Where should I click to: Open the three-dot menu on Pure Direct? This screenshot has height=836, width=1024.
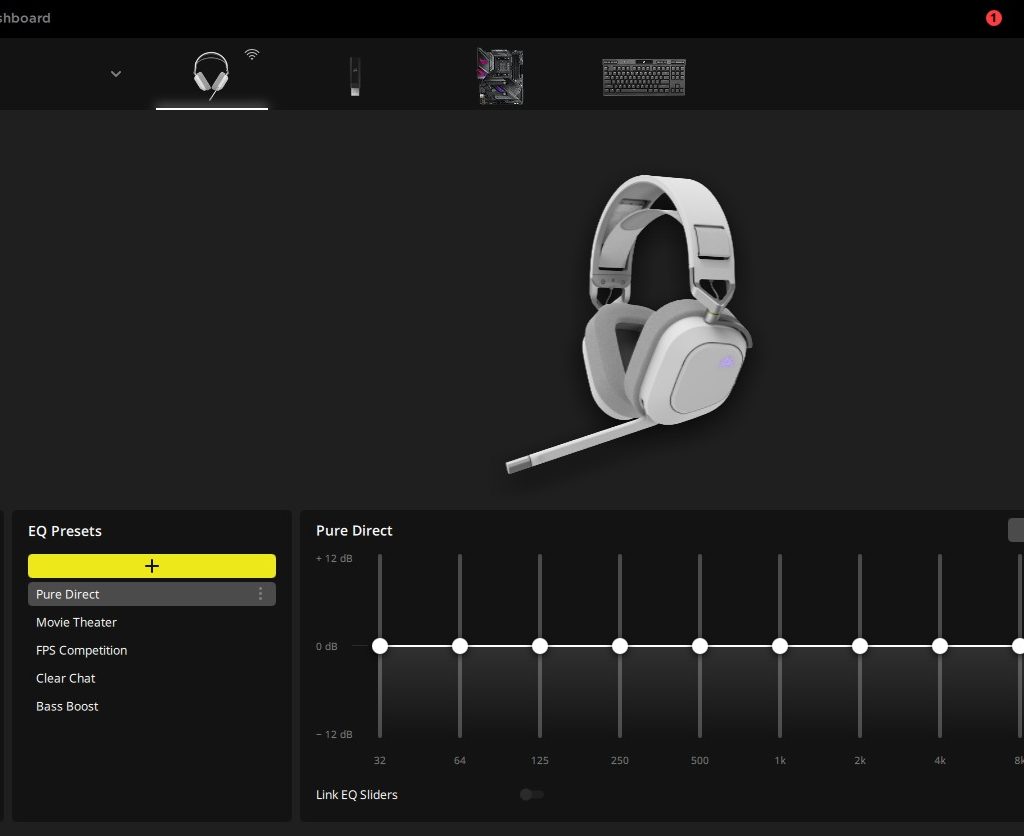pyautogui.click(x=261, y=594)
